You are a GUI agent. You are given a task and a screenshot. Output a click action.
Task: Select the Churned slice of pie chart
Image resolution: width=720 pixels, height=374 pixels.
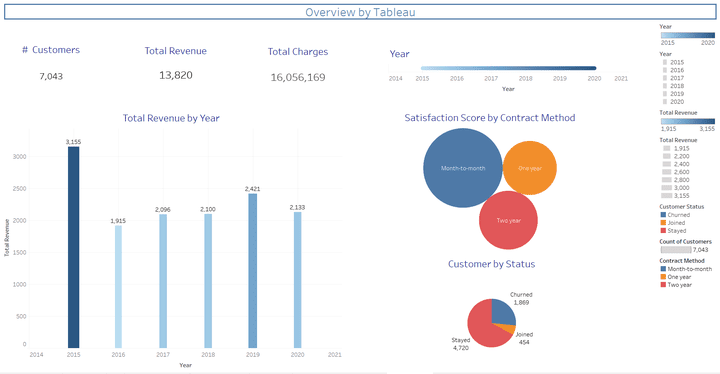click(503, 311)
